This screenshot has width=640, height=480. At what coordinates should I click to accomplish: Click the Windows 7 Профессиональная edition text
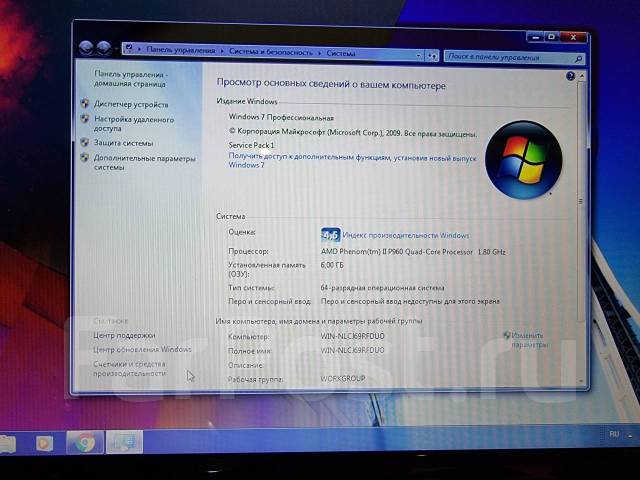[281, 118]
